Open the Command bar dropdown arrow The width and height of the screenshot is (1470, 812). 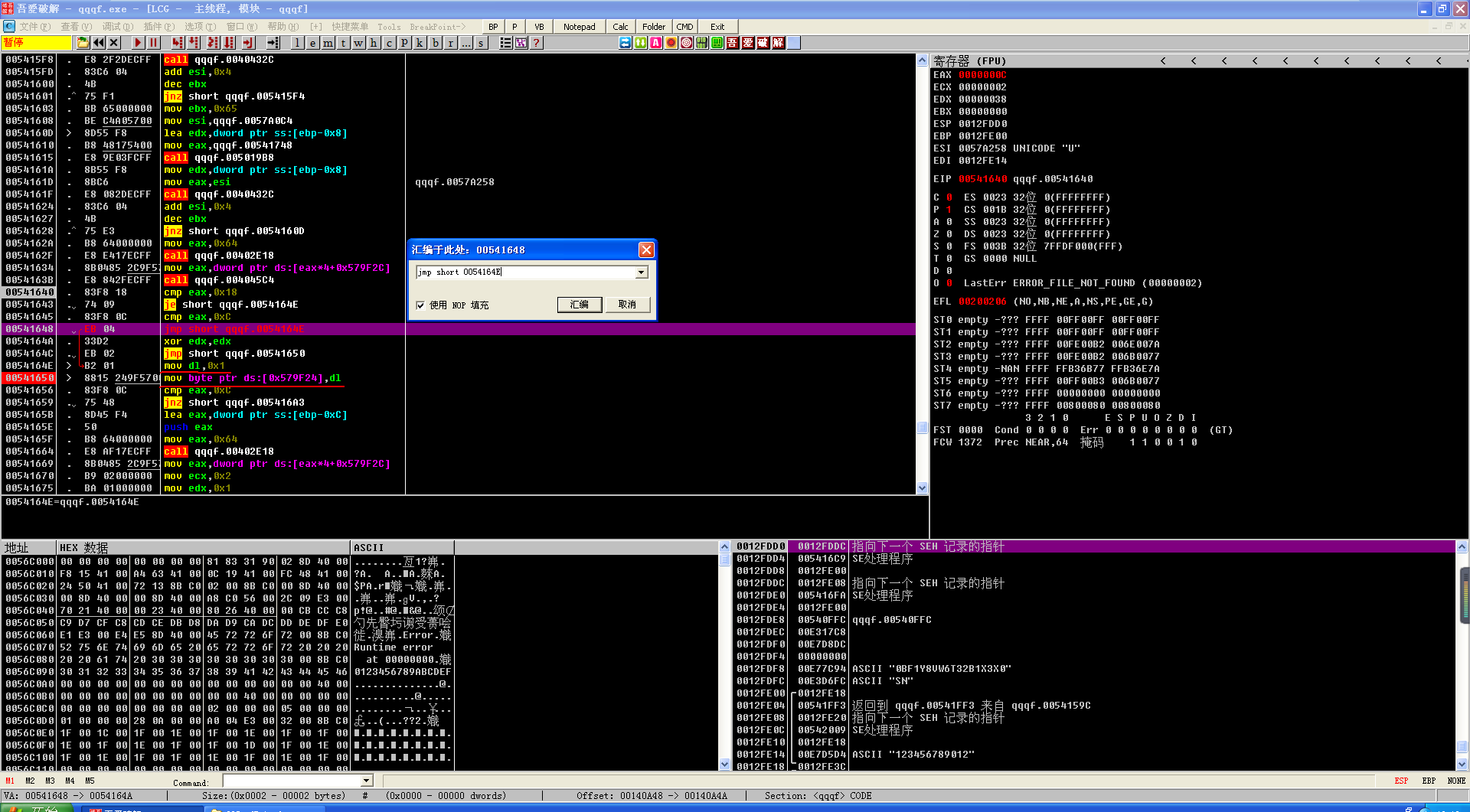pos(367,781)
